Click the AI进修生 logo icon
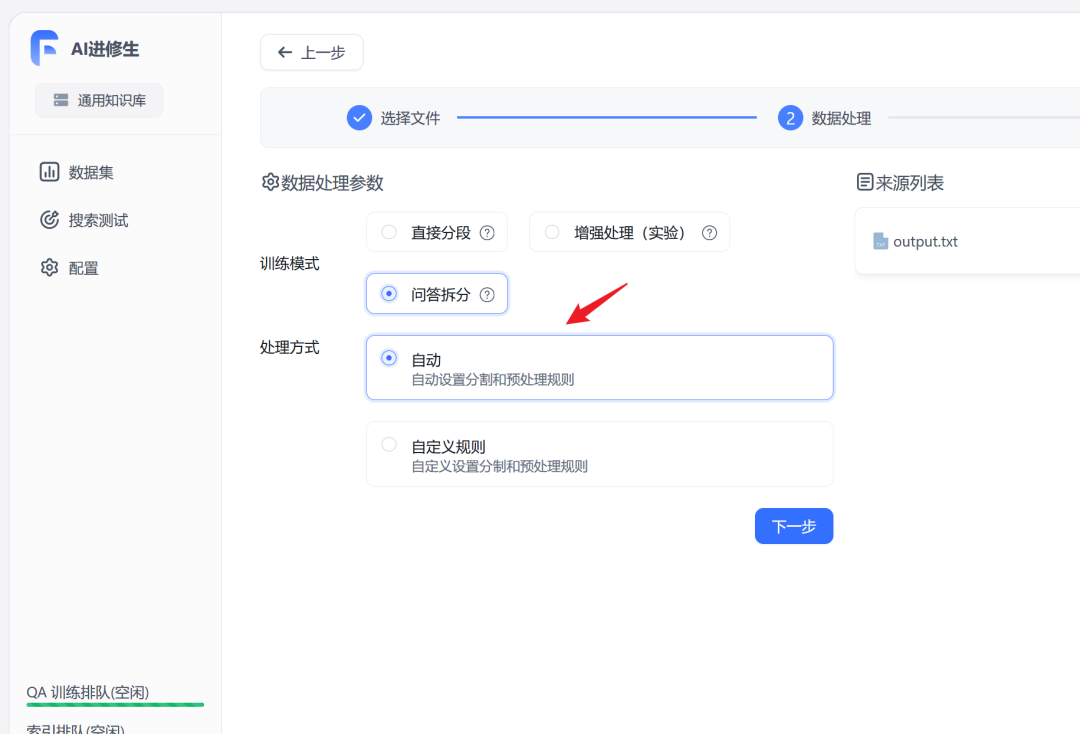Image resolution: width=1080 pixels, height=734 pixels. [x=44, y=48]
